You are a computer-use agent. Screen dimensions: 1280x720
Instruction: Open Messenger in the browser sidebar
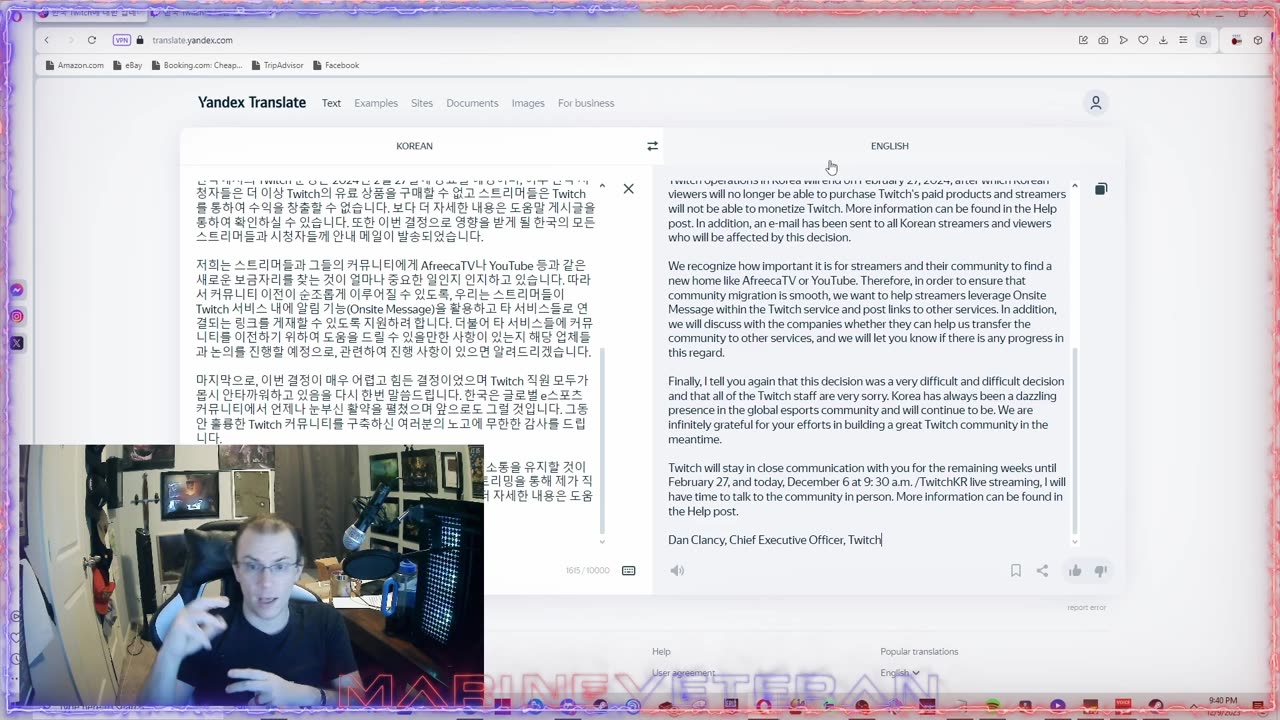(x=17, y=290)
